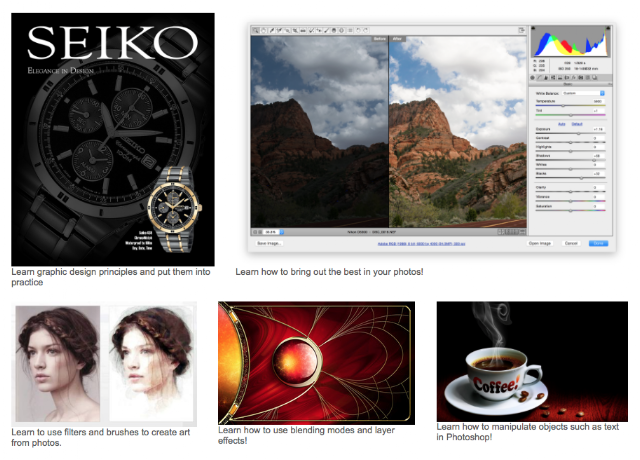Select the Hand tool in Camera Raw toolbar
The width and height of the screenshot is (640, 460).
tap(264, 31)
